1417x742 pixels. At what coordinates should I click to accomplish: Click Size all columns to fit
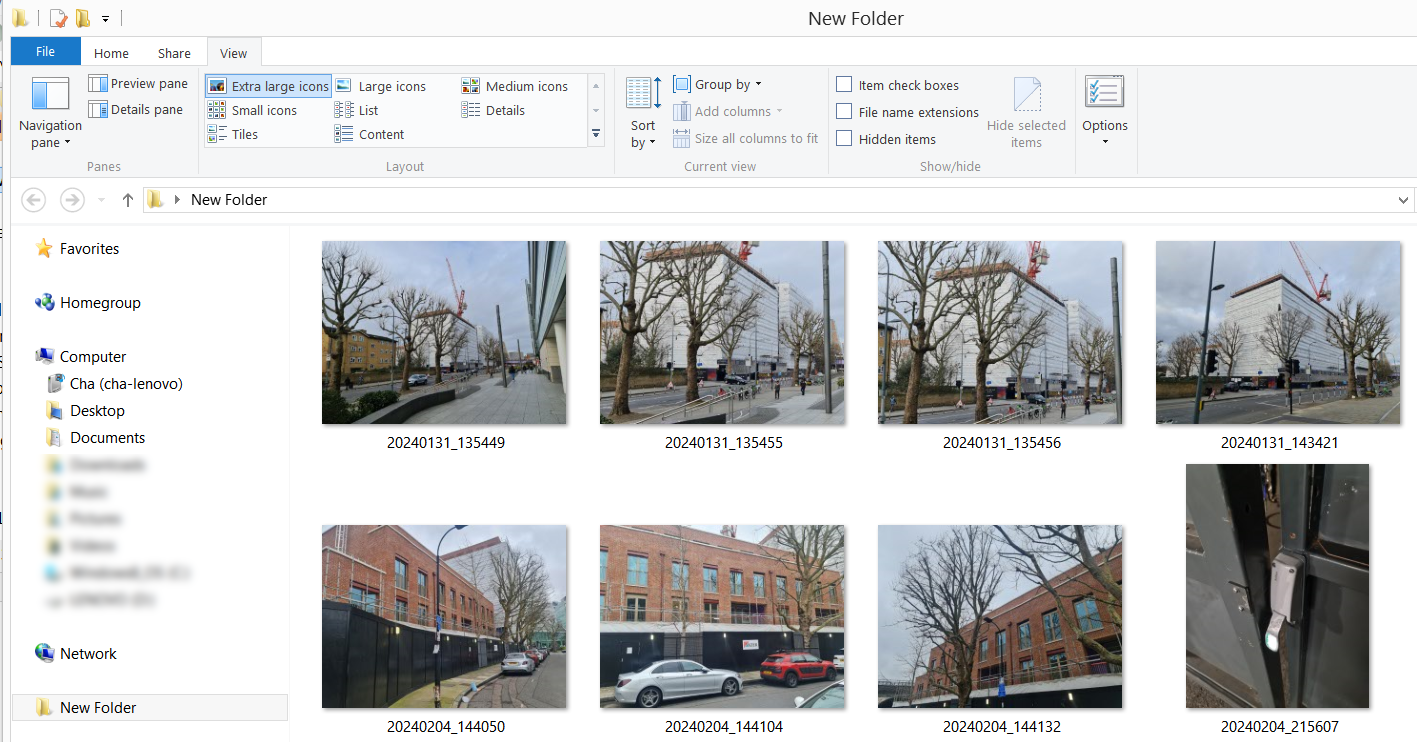745,138
